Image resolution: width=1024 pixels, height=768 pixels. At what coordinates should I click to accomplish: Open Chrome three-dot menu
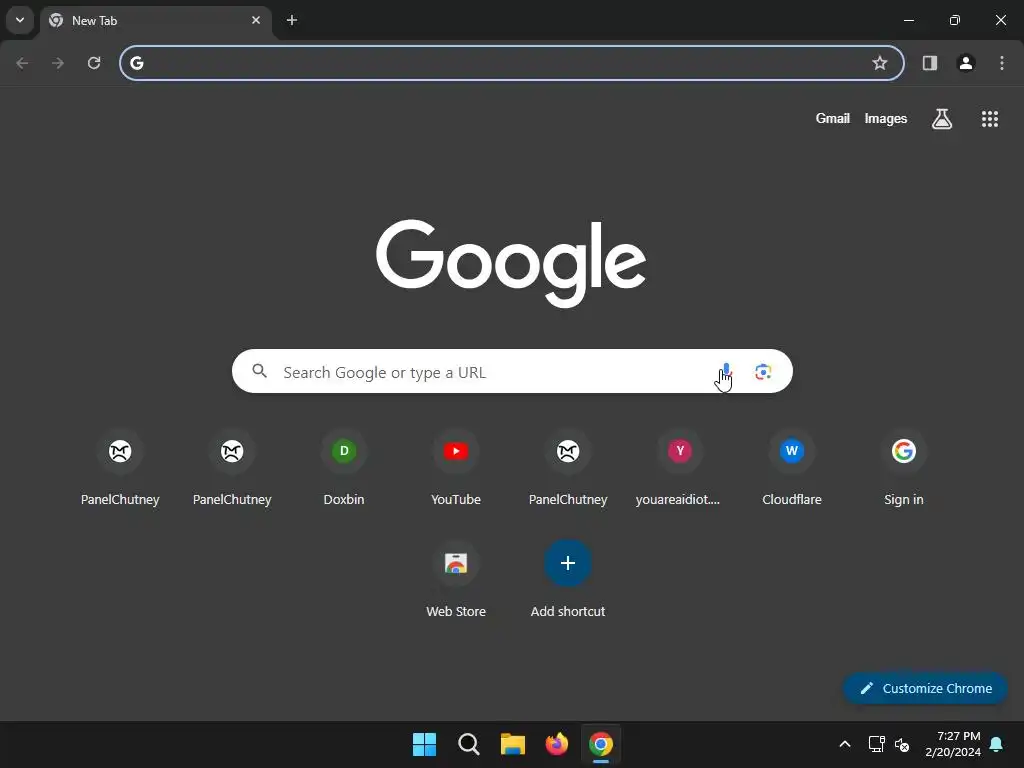(x=1002, y=63)
